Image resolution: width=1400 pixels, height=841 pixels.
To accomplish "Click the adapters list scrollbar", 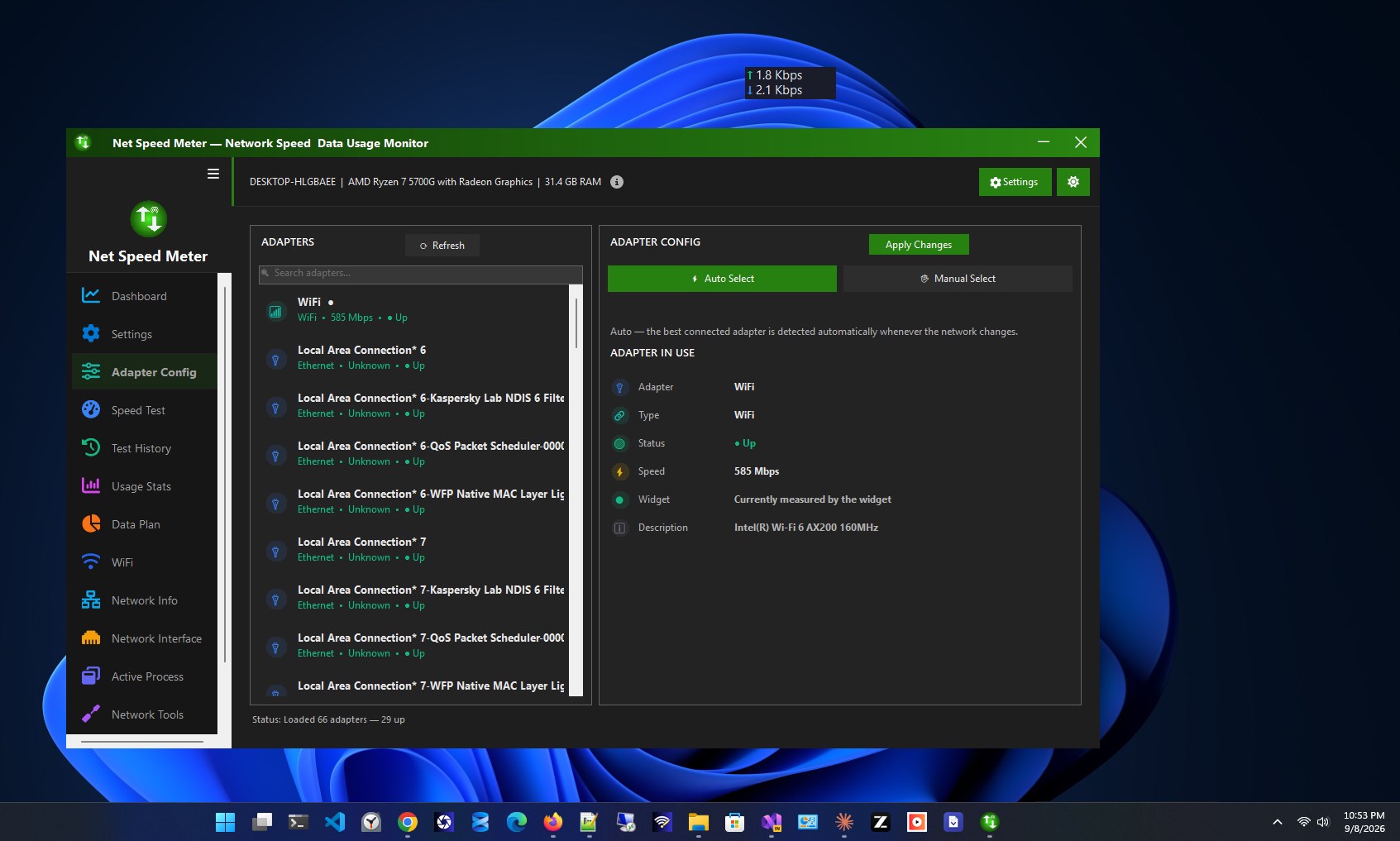I will [x=576, y=323].
